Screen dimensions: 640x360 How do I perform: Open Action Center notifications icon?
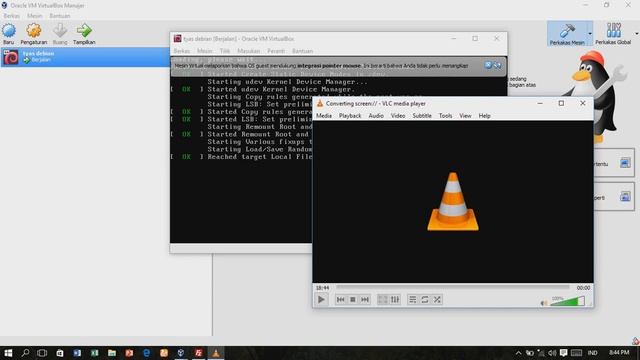[x=564, y=353]
